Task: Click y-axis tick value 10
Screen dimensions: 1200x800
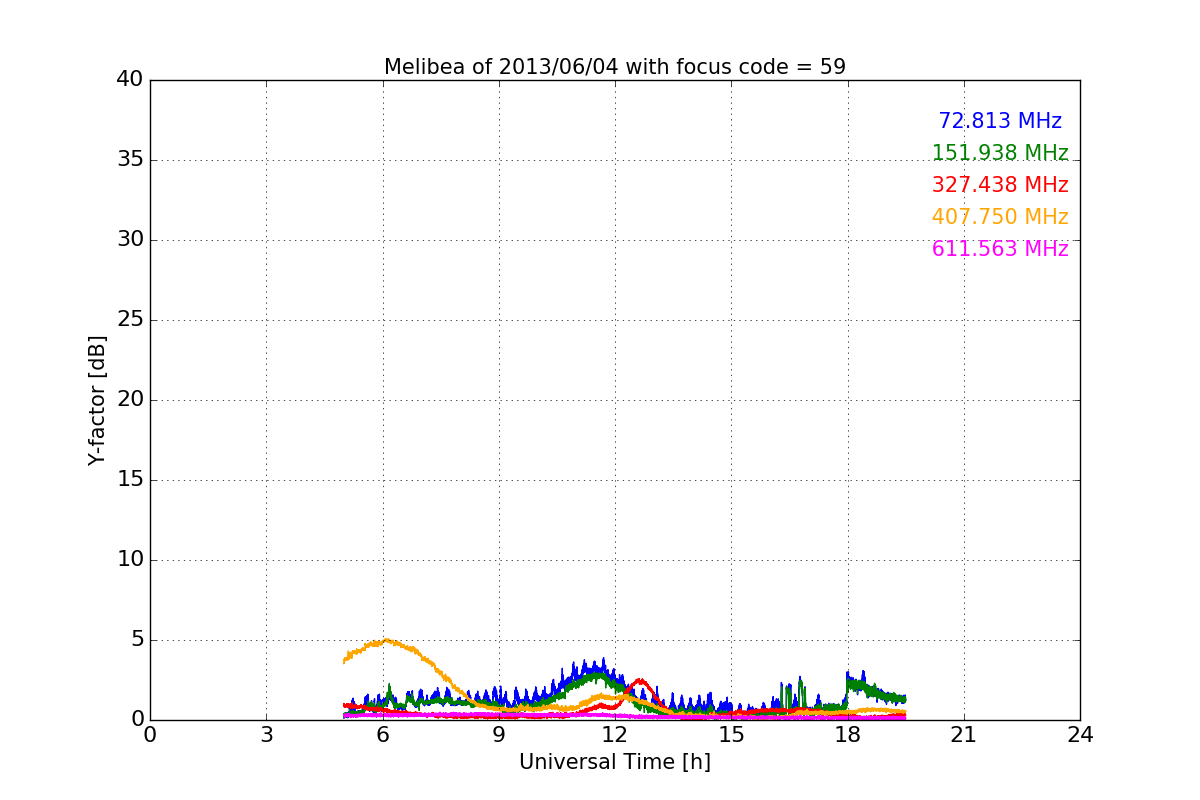Action: click(x=130, y=559)
